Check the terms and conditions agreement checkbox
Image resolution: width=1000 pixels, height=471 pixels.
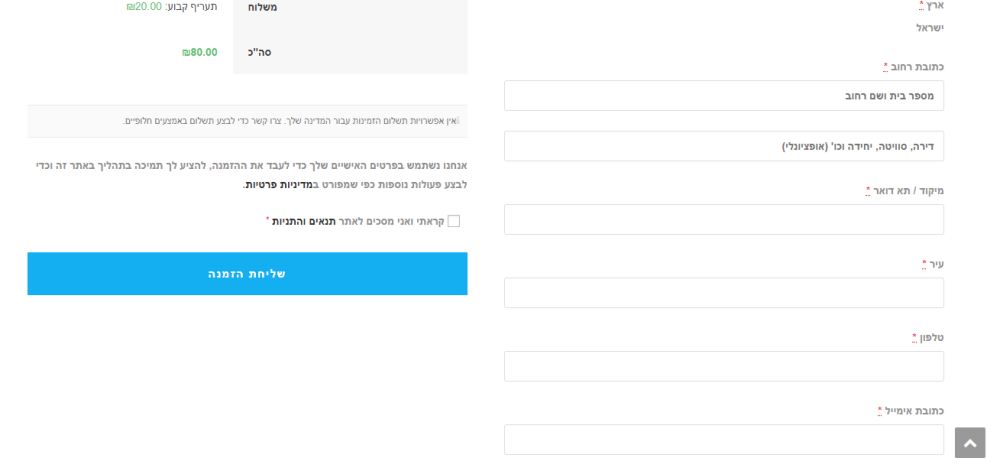coord(453,221)
